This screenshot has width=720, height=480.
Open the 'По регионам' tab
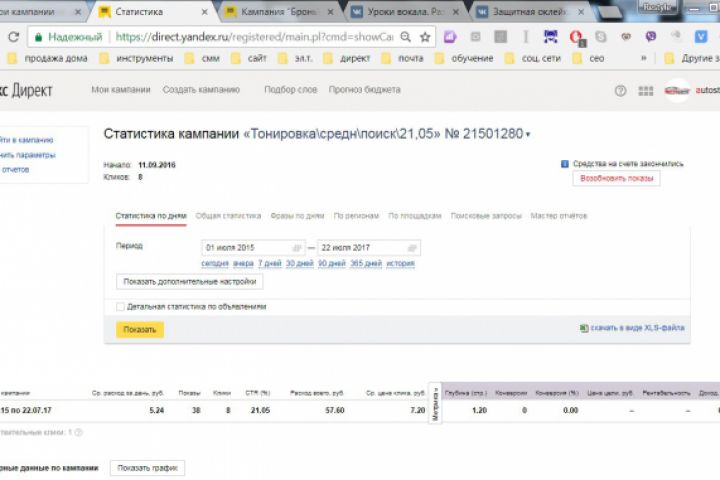point(356,216)
